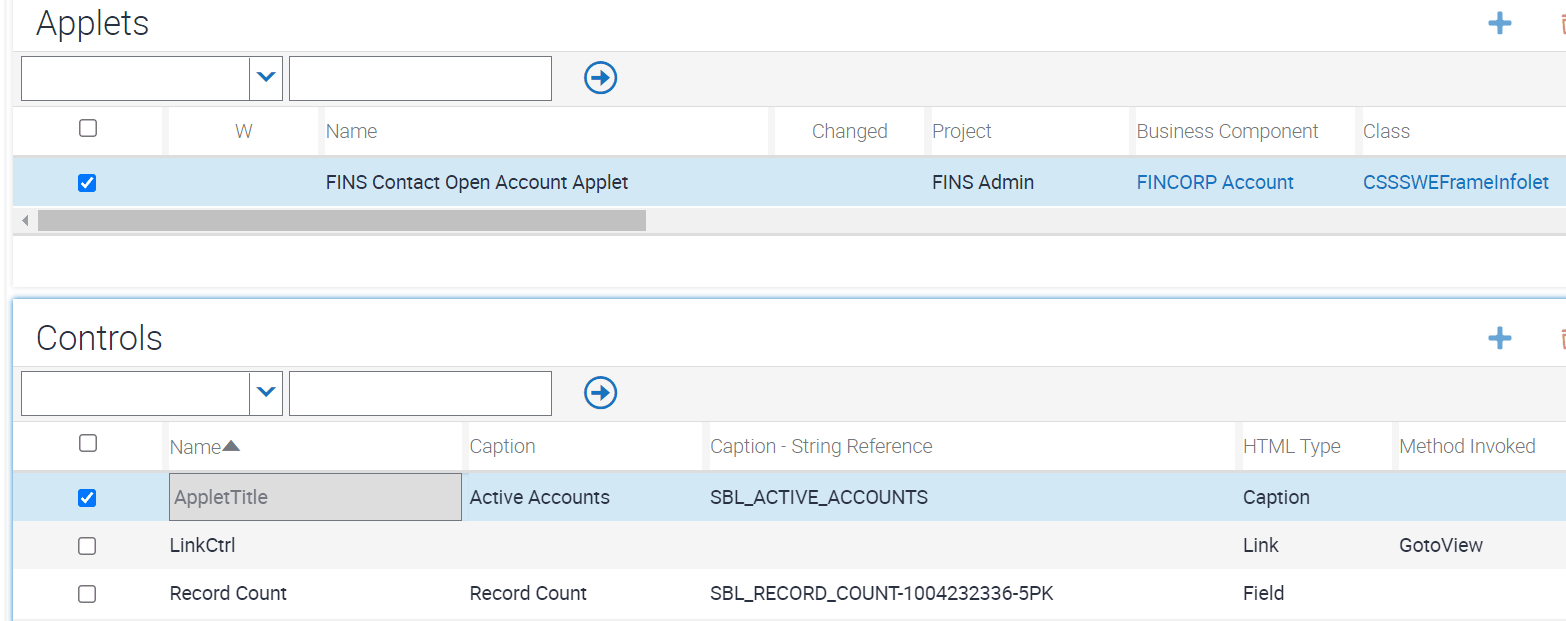Click the AppletTitle editable name cell
This screenshot has height=621, width=1566.
[314, 496]
